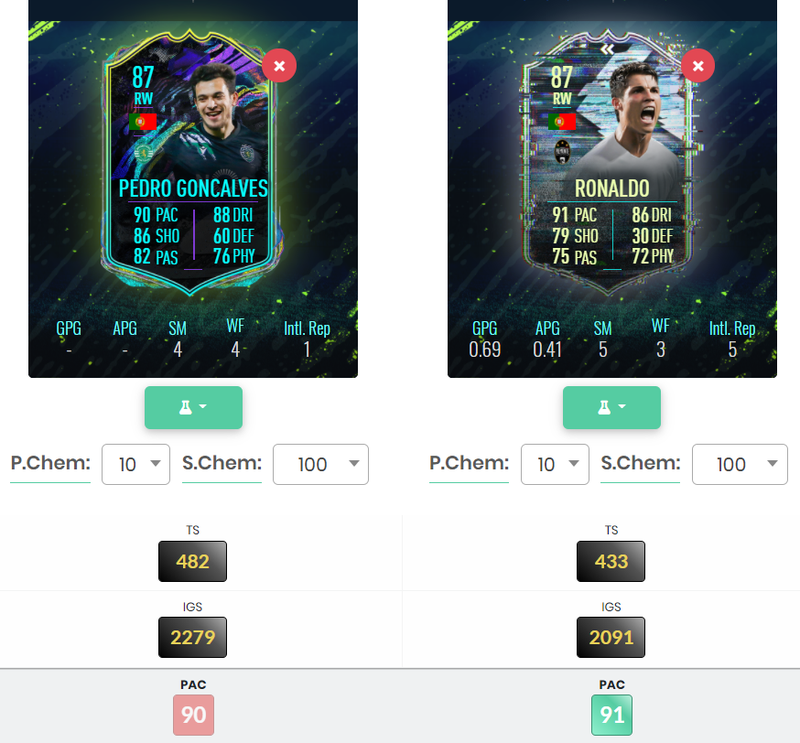Click the red PAC 90 stat box
The height and width of the screenshot is (743, 800).
click(x=193, y=715)
